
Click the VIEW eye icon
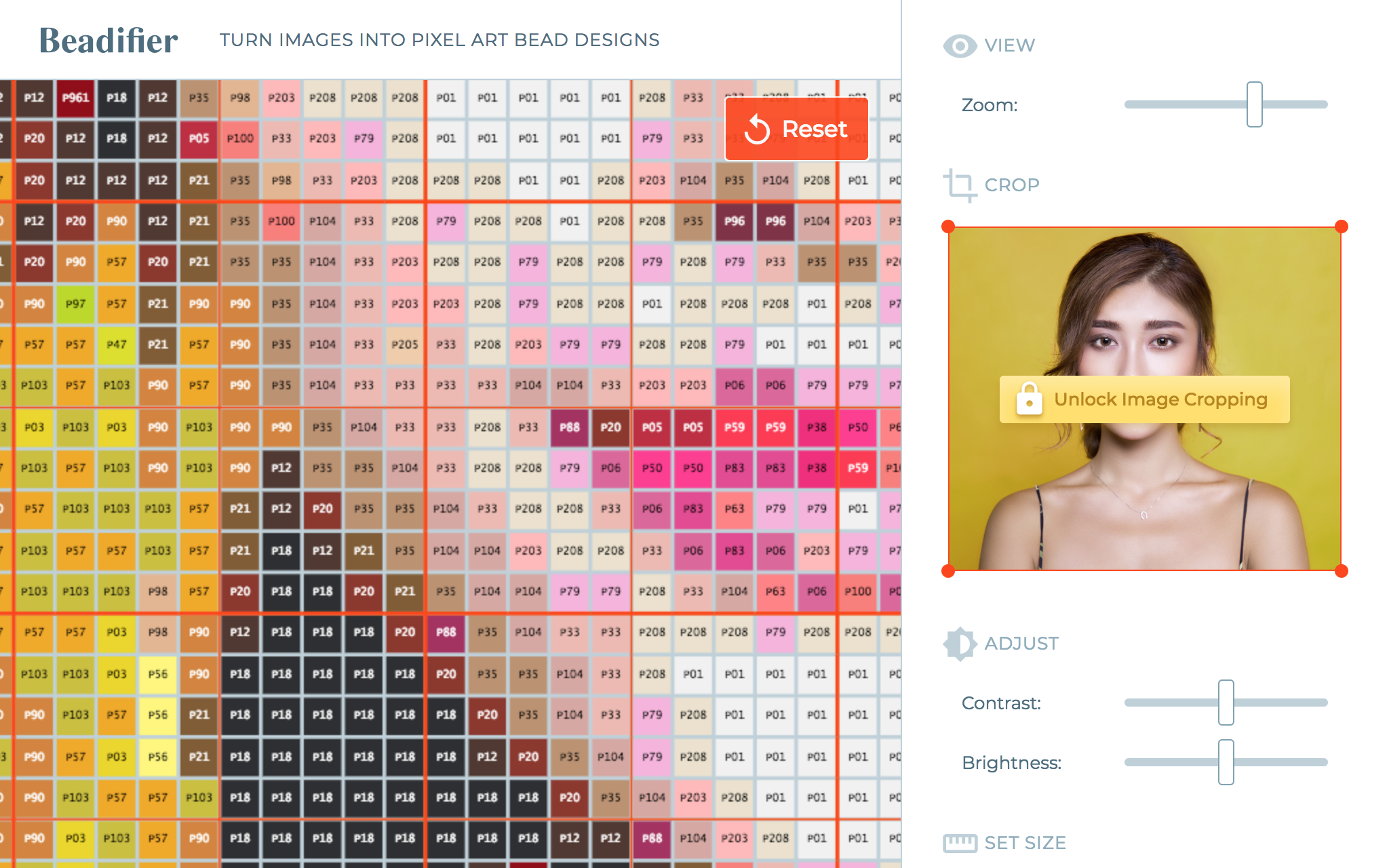coord(960,46)
